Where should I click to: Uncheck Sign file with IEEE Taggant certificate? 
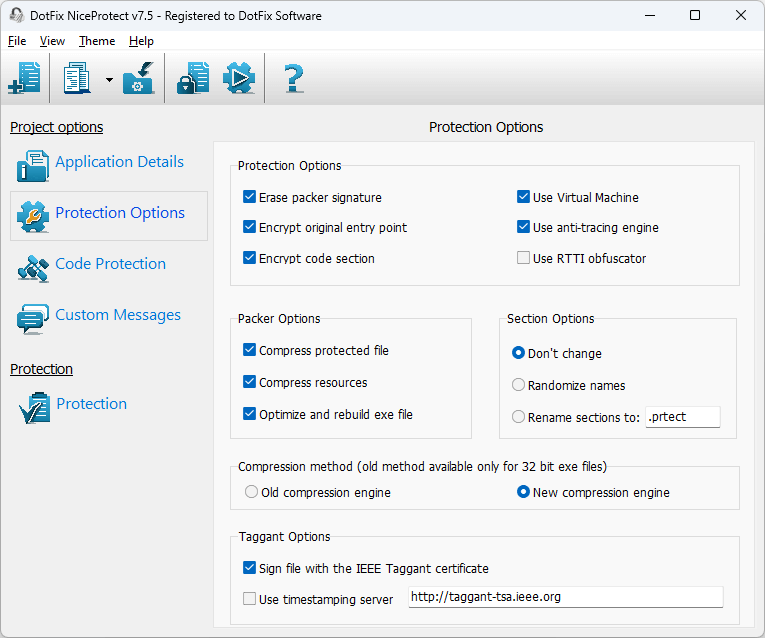click(x=249, y=568)
